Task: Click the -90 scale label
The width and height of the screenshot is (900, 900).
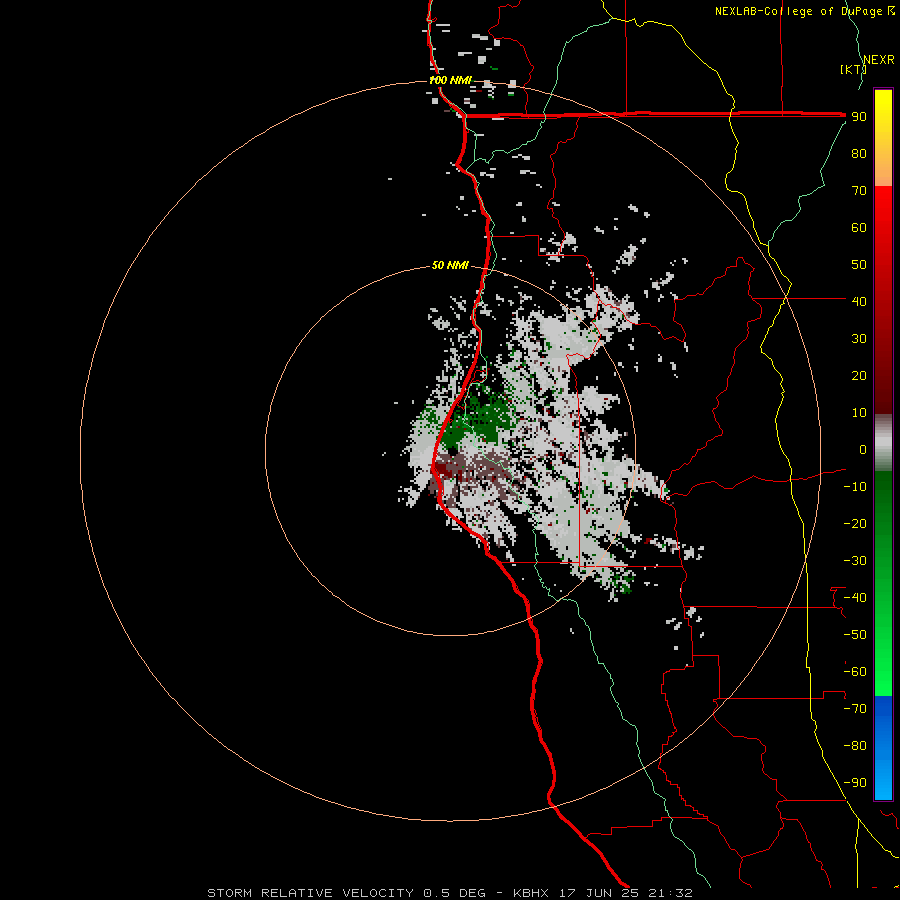Action: click(855, 783)
